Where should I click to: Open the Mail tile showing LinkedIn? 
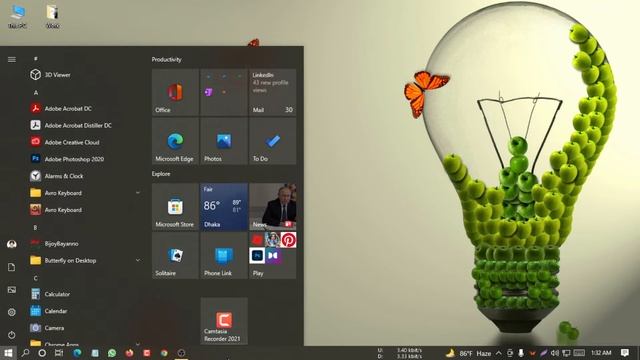click(x=273, y=92)
